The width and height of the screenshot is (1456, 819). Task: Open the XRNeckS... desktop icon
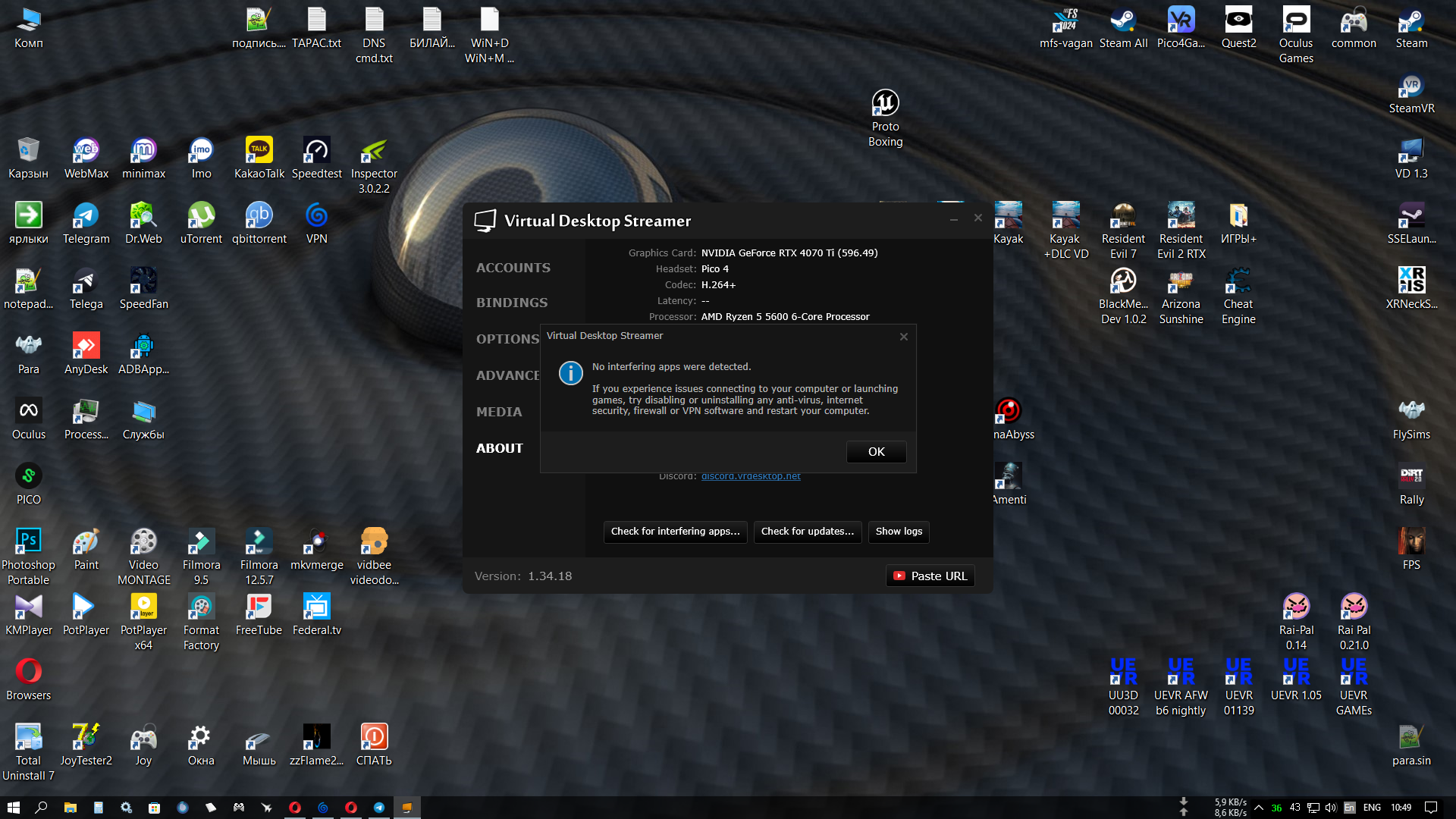point(1411,289)
